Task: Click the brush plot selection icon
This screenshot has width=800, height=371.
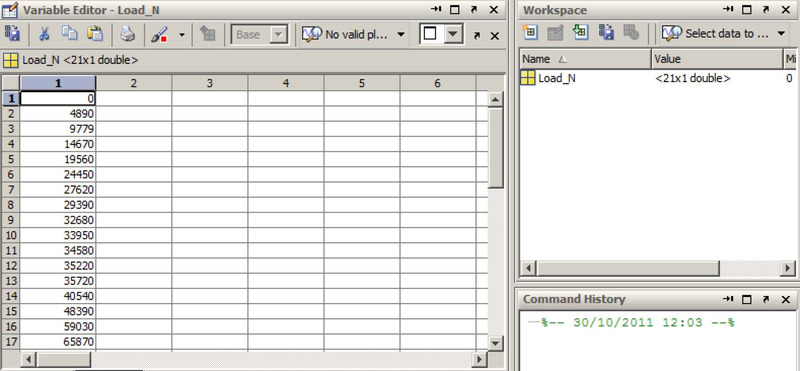Action: click(x=160, y=35)
